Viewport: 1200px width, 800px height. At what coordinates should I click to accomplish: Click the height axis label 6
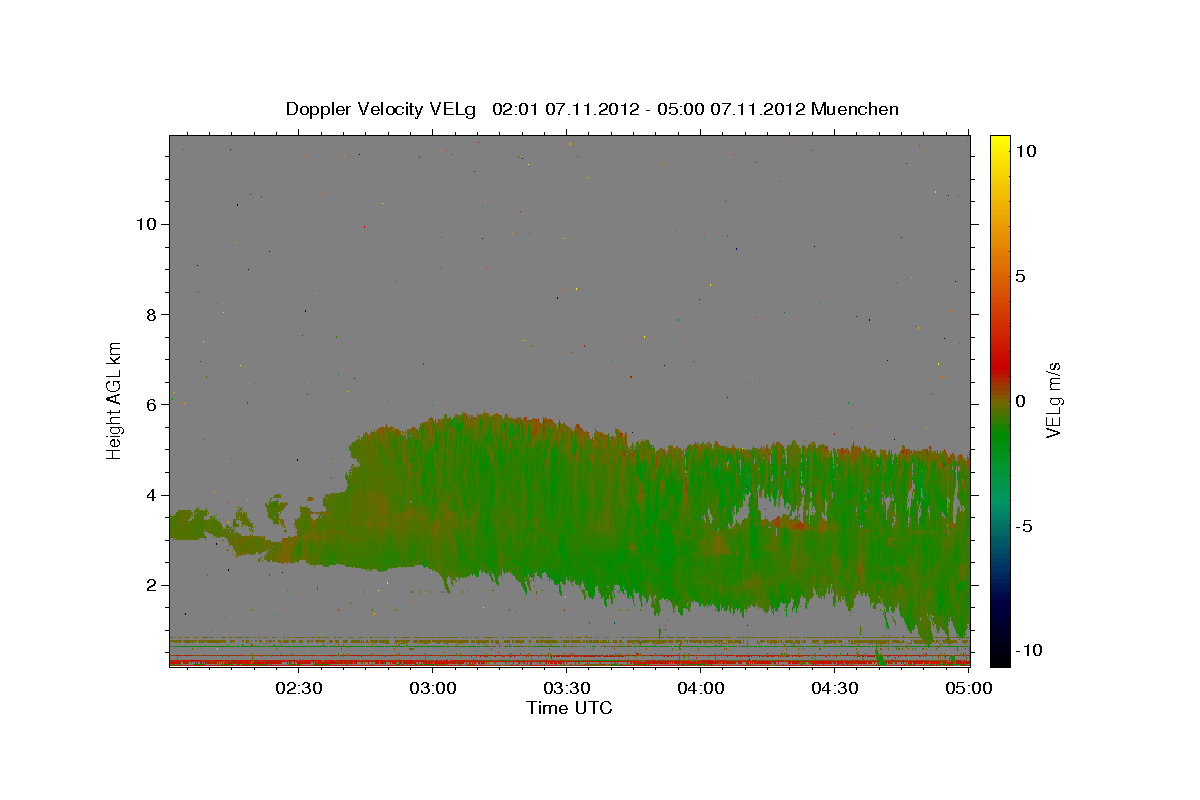click(x=151, y=405)
